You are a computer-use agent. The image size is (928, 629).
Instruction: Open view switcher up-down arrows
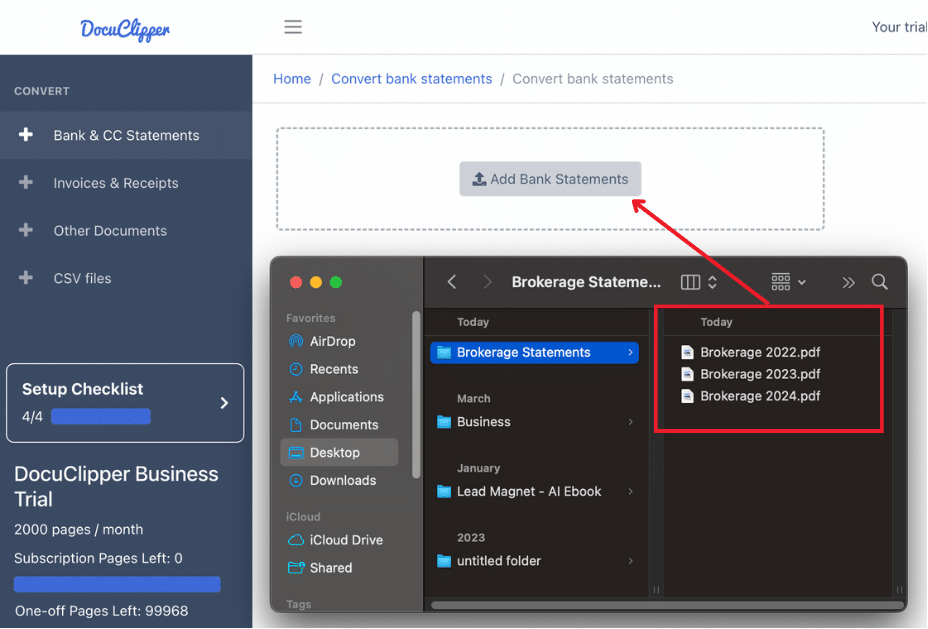tap(713, 282)
